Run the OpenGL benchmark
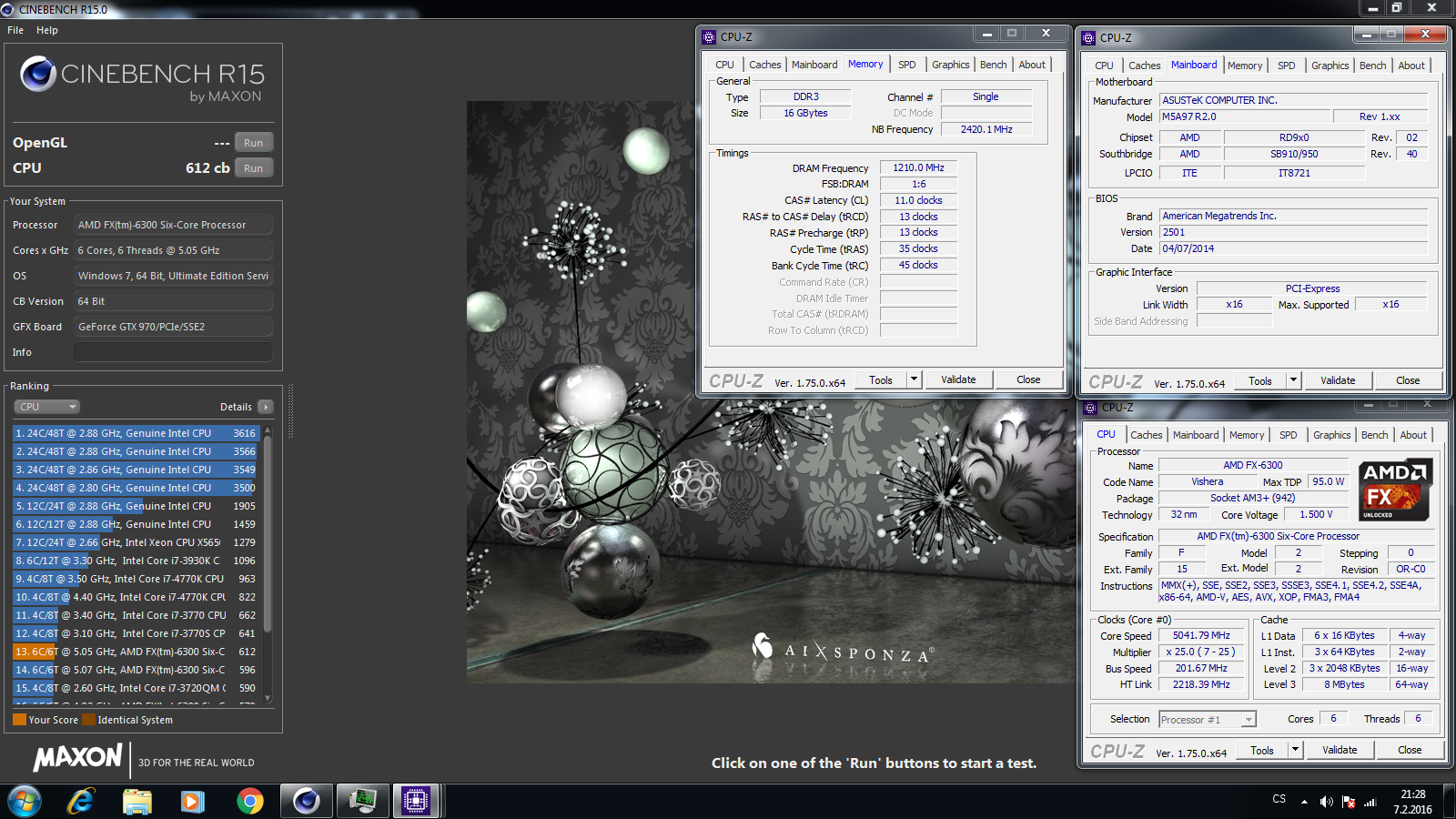The width and height of the screenshot is (1456, 819). (254, 143)
